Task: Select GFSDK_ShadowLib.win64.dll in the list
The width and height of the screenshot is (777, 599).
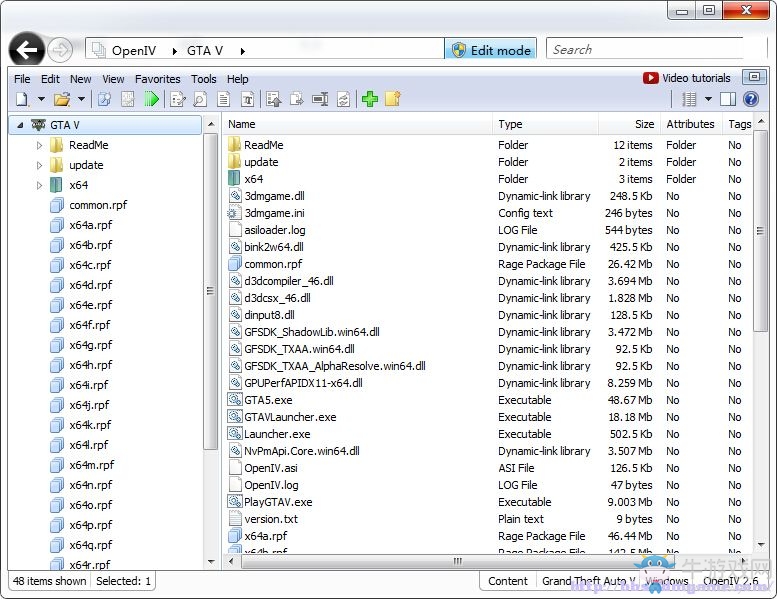Action: [312, 332]
